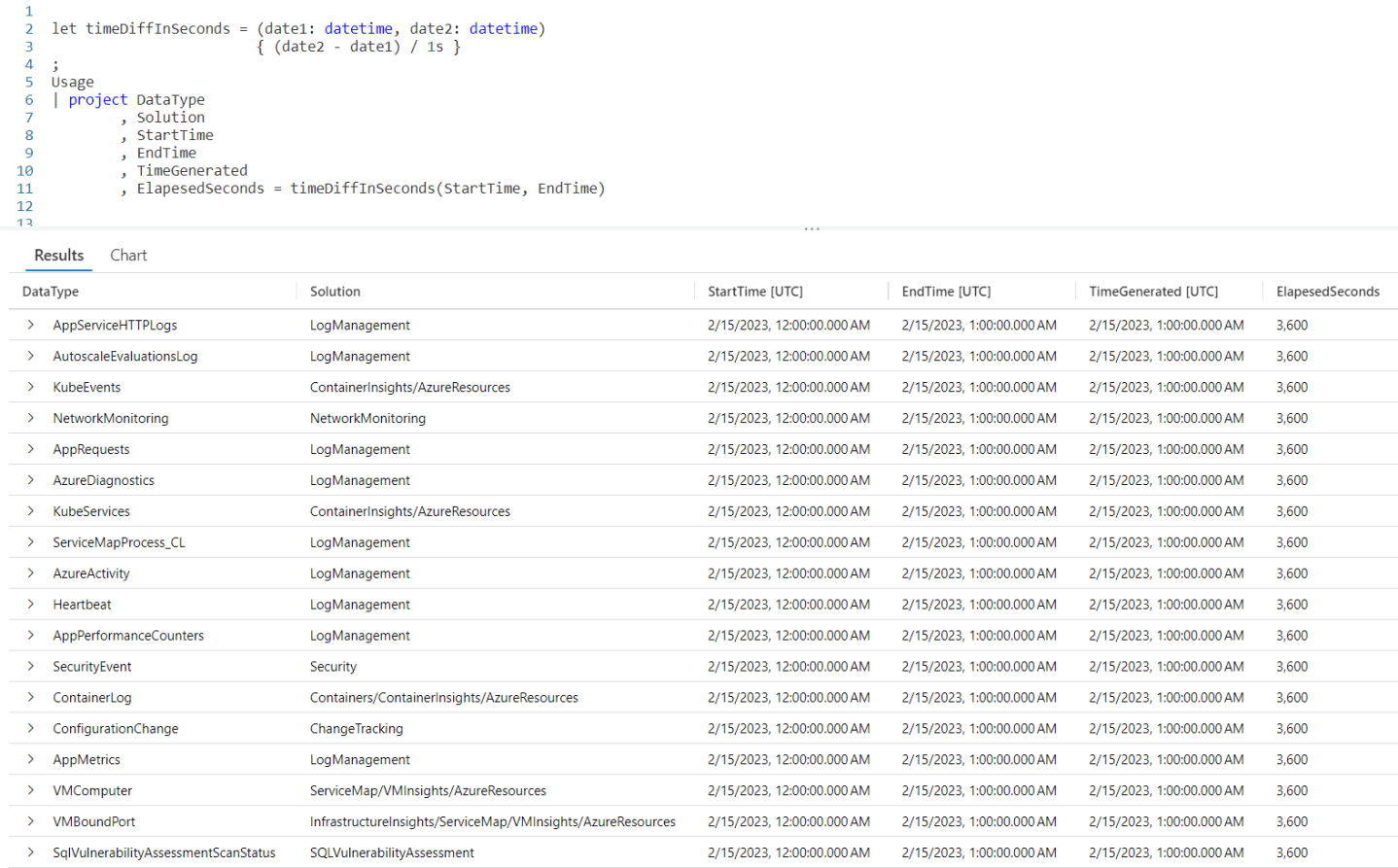This screenshot has width=1398, height=868.
Task: Select the VMBoundPort cell
Action: 94,822
